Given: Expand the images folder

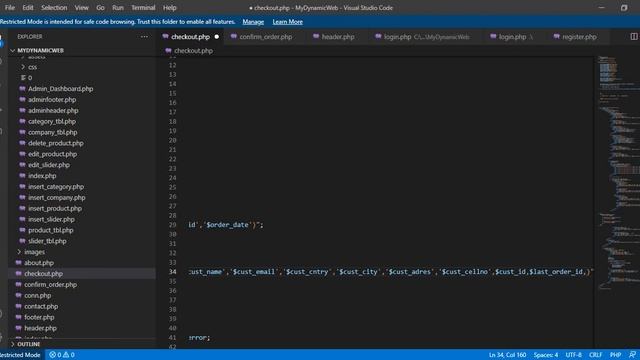Looking at the screenshot, I should coord(34,252).
